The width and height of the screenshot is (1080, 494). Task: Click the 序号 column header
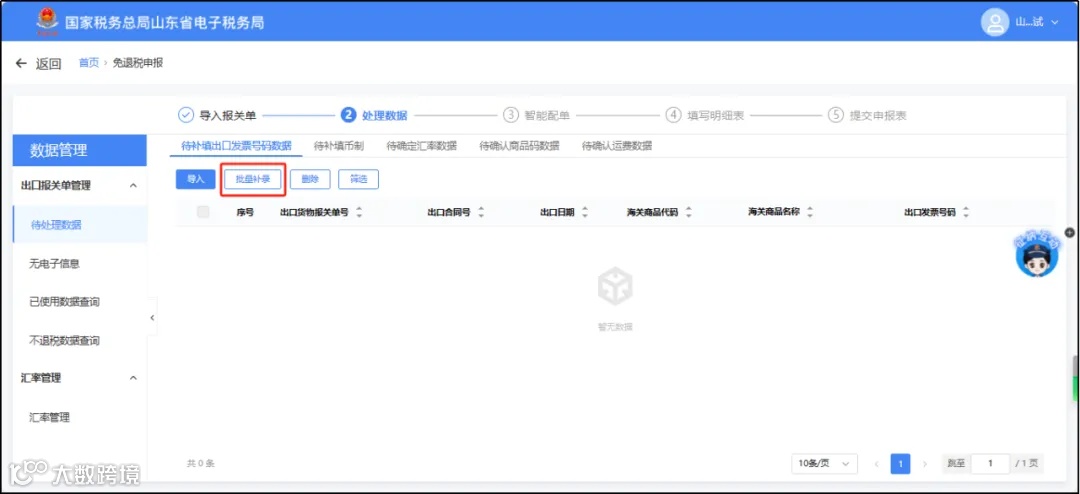pos(245,213)
